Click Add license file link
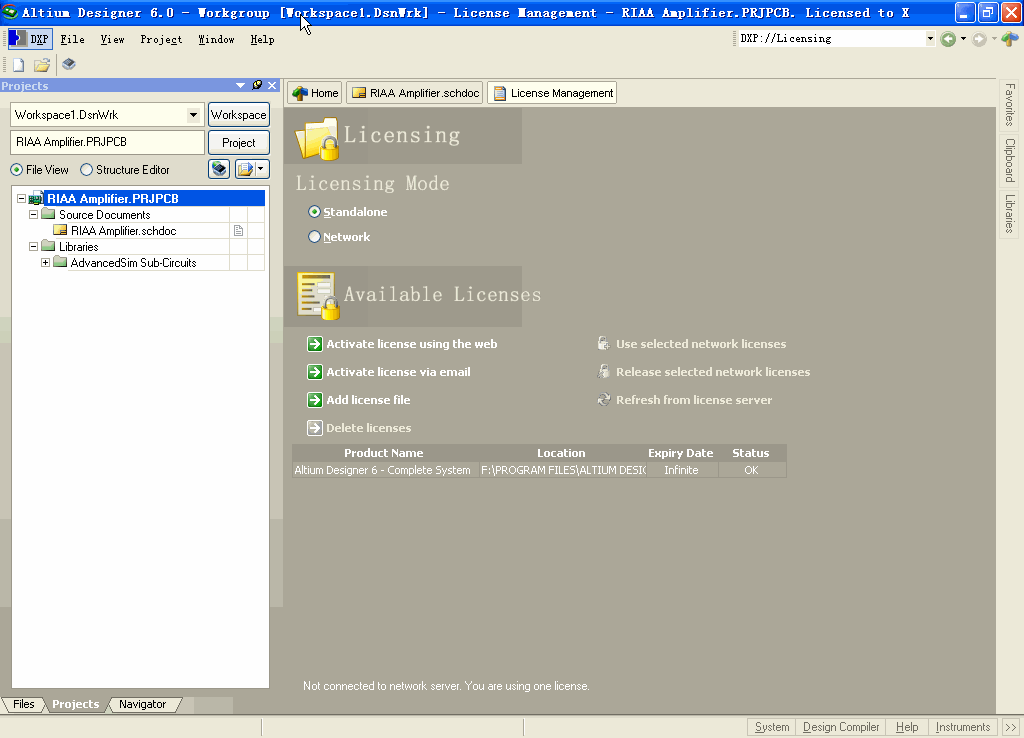The image size is (1024, 738). 368,400
